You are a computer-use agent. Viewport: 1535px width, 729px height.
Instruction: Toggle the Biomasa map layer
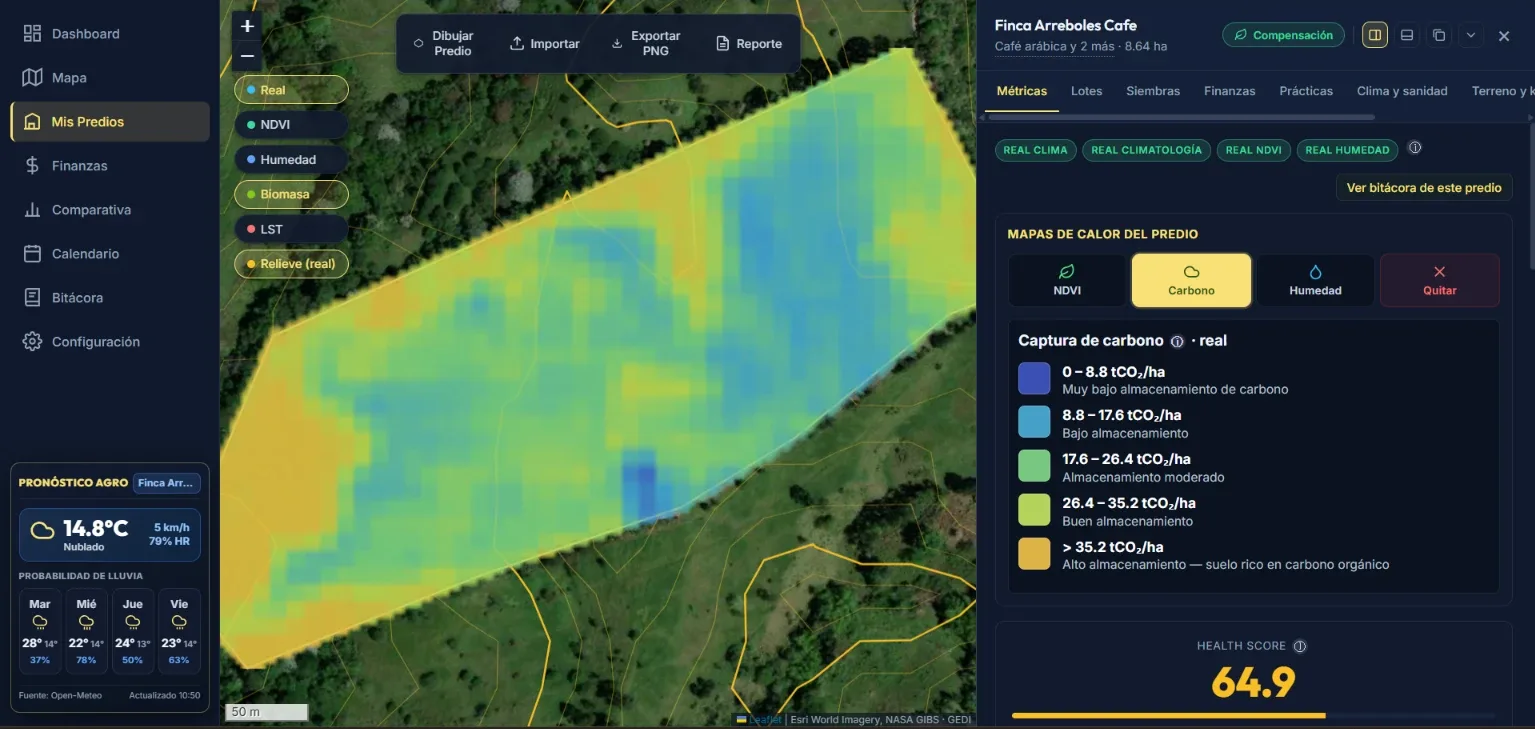click(291, 194)
